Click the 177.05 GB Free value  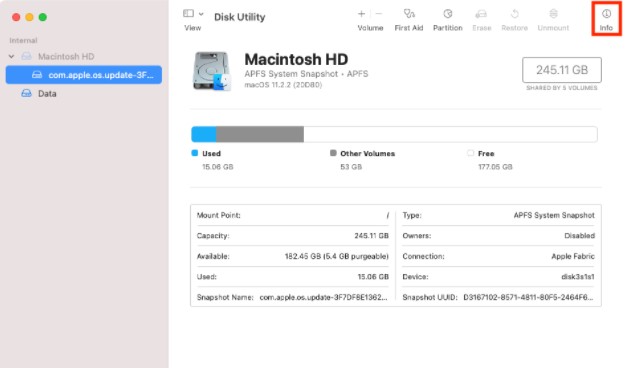pos(495,167)
